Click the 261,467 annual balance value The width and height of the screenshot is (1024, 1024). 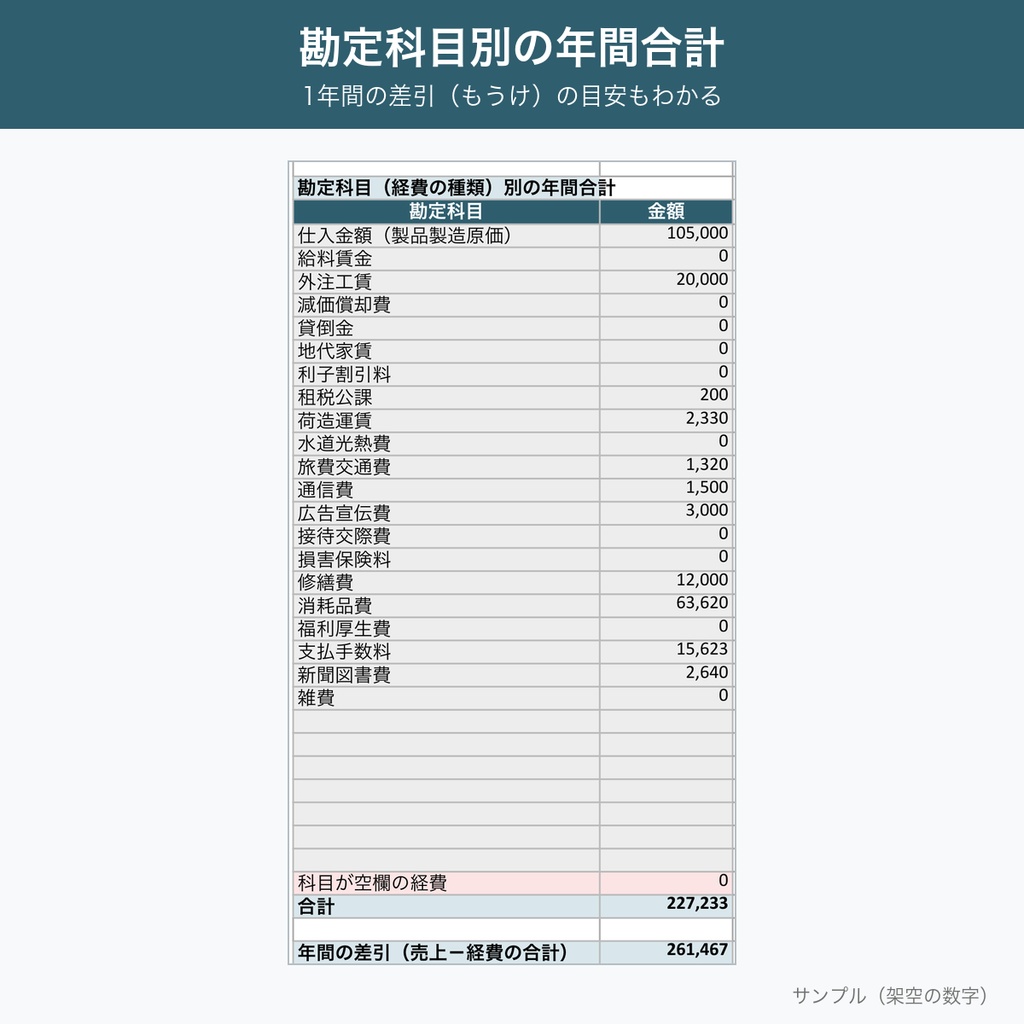697,950
